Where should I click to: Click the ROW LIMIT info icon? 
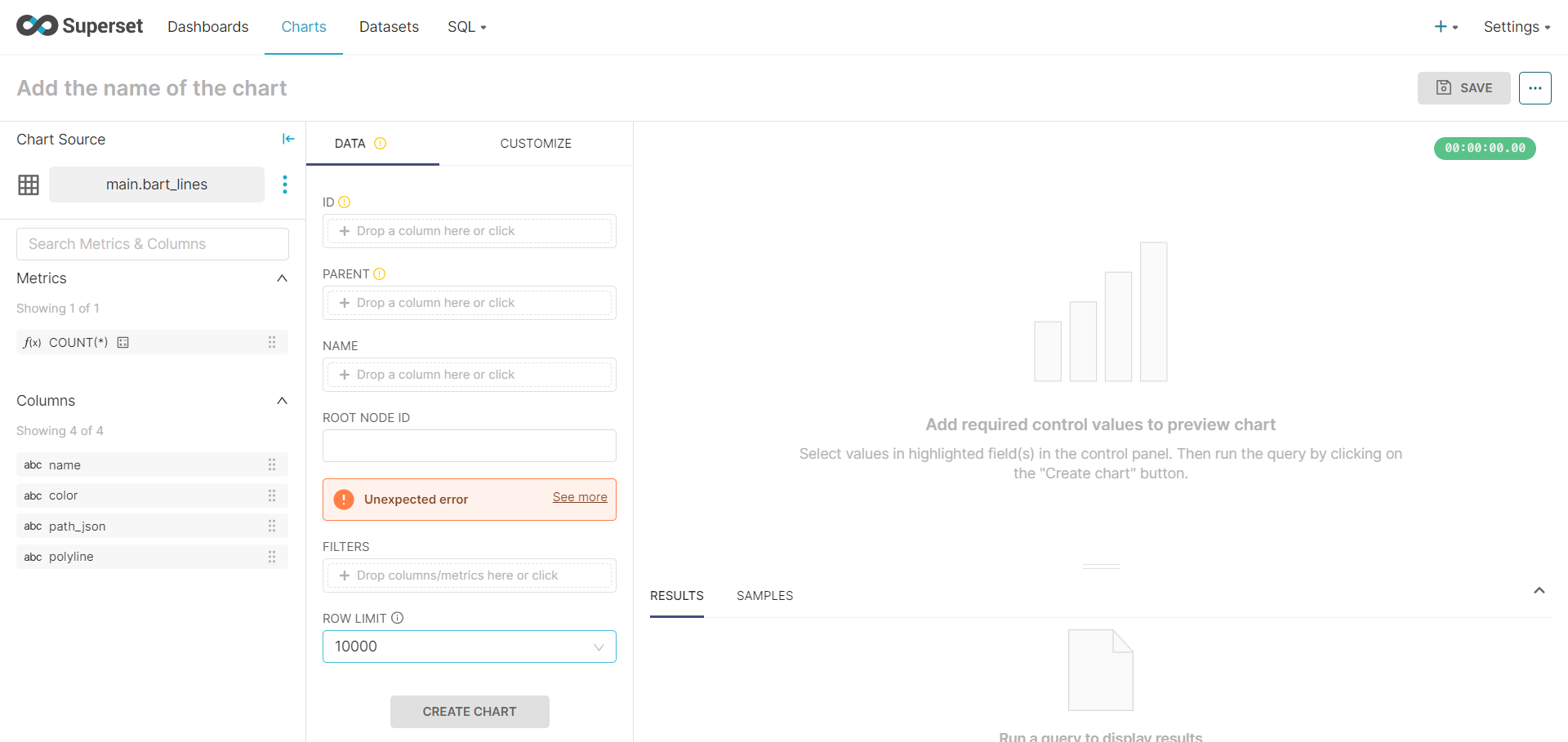tap(398, 618)
